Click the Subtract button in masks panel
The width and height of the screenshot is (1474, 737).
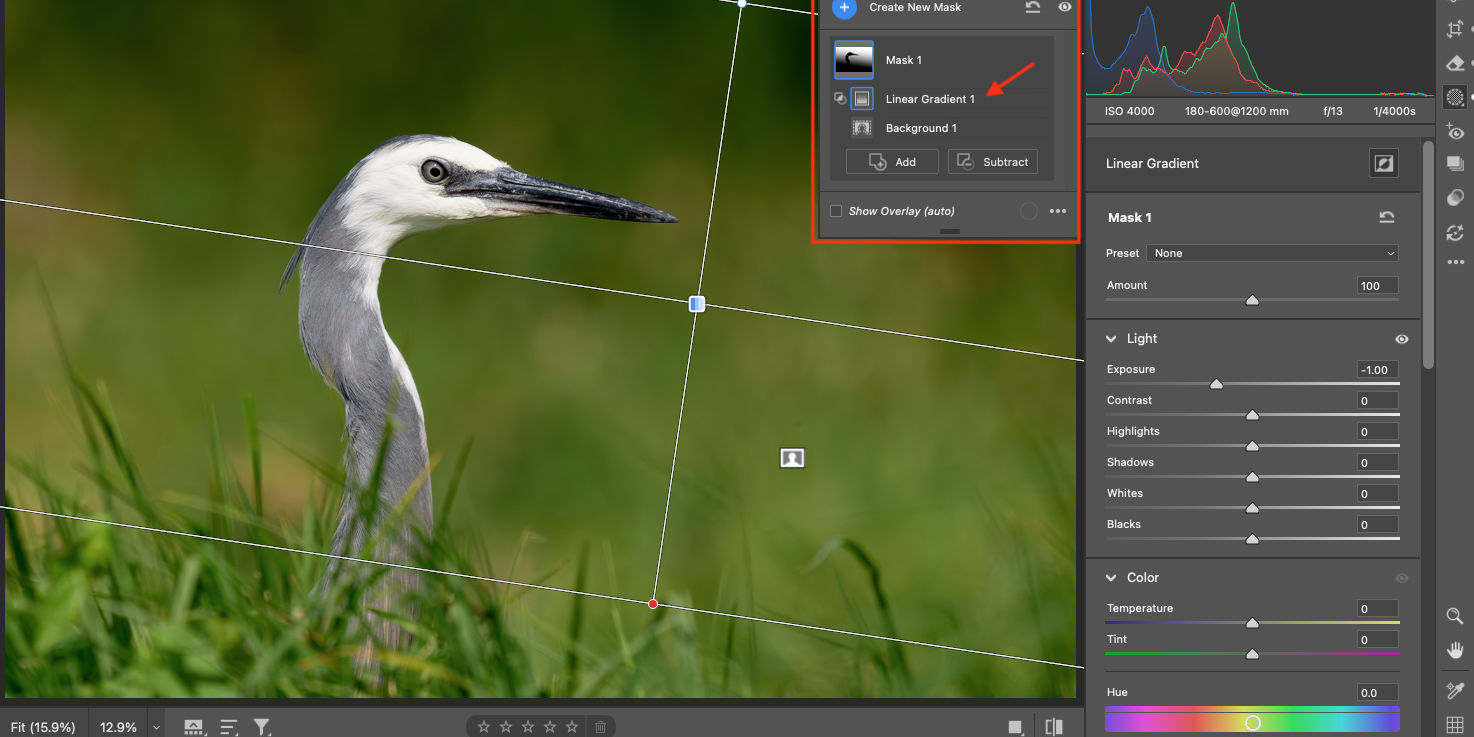pyautogui.click(x=993, y=162)
